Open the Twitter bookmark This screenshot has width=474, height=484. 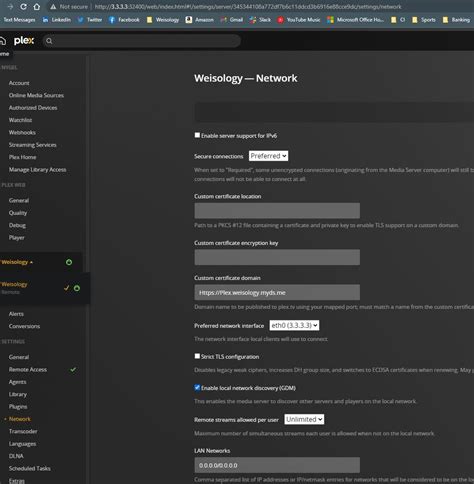click(90, 20)
